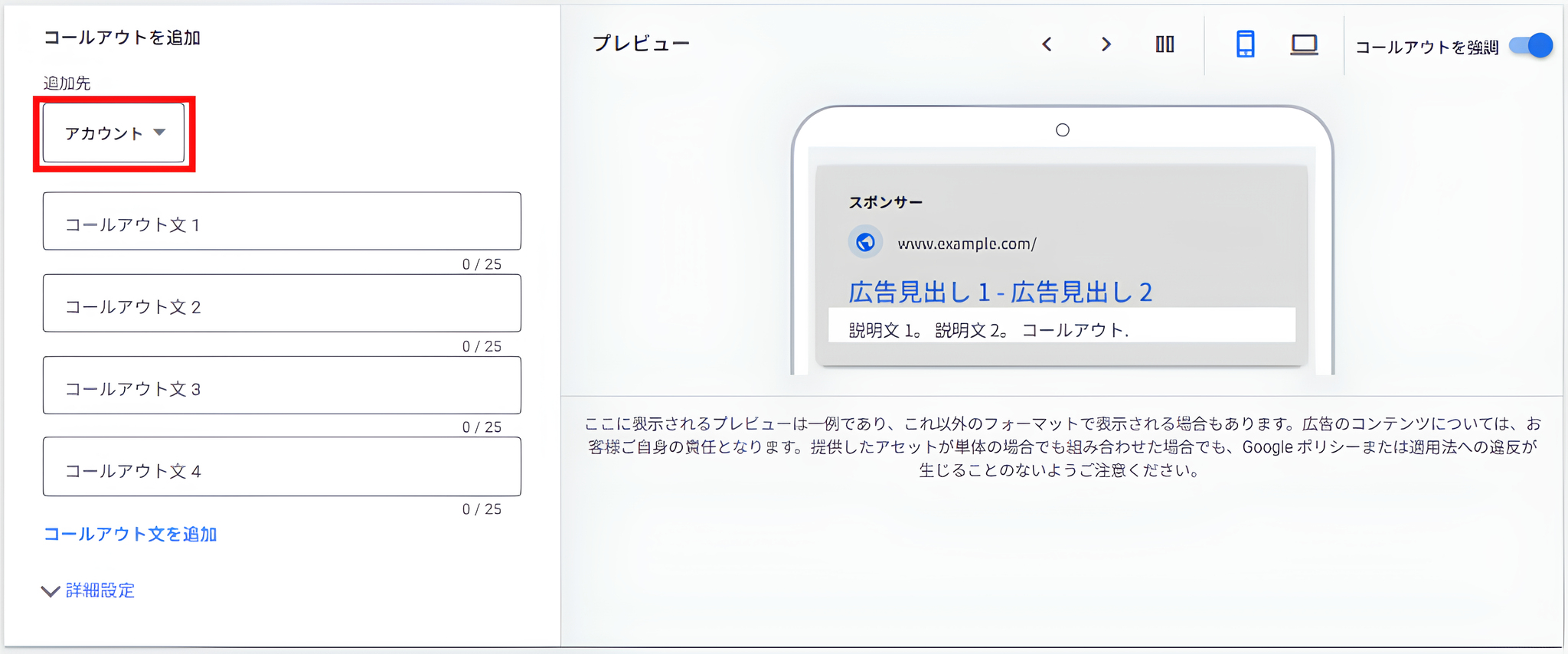Click the 説明文 1。説明文 2。コールアウト text
The height and width of the screenshot is (654, 1568).
tap(988, 330)
